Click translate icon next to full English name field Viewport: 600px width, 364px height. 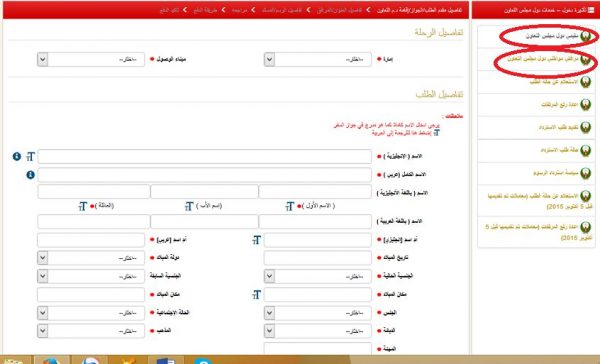point(31,156)
